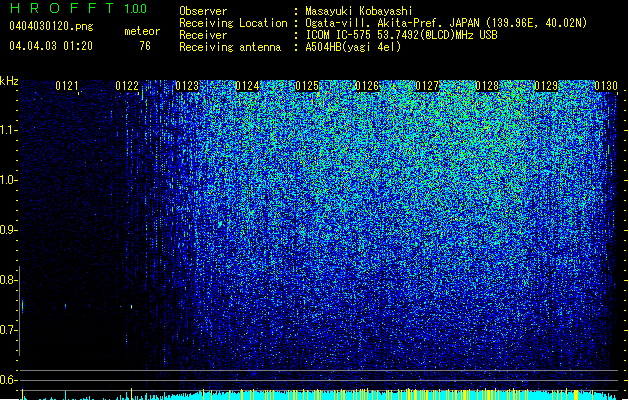
Task: Select the 0.9 kHz frequency tick
Action: (9, 230)
